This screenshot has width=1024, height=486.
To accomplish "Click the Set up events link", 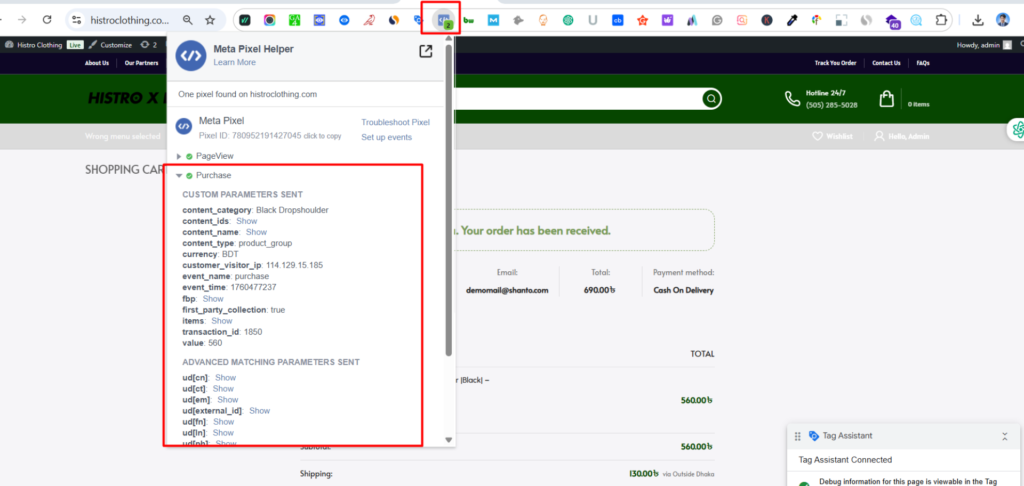I will pos(386,137).
